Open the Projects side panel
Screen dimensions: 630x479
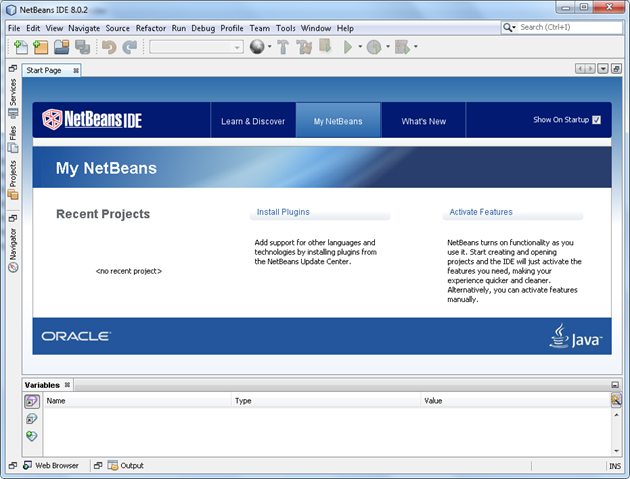13,180
